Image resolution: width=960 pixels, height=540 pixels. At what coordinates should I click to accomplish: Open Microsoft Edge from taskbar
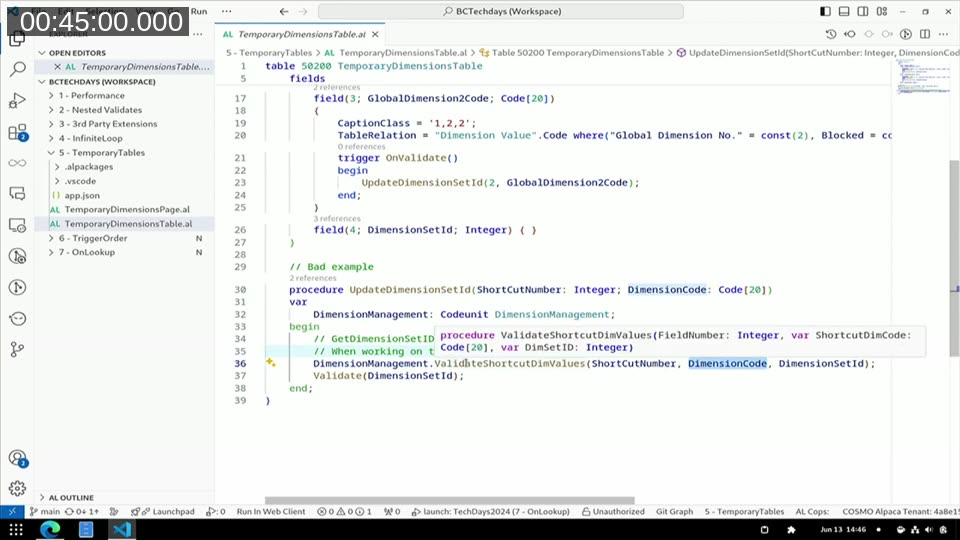tap(50, 529)
